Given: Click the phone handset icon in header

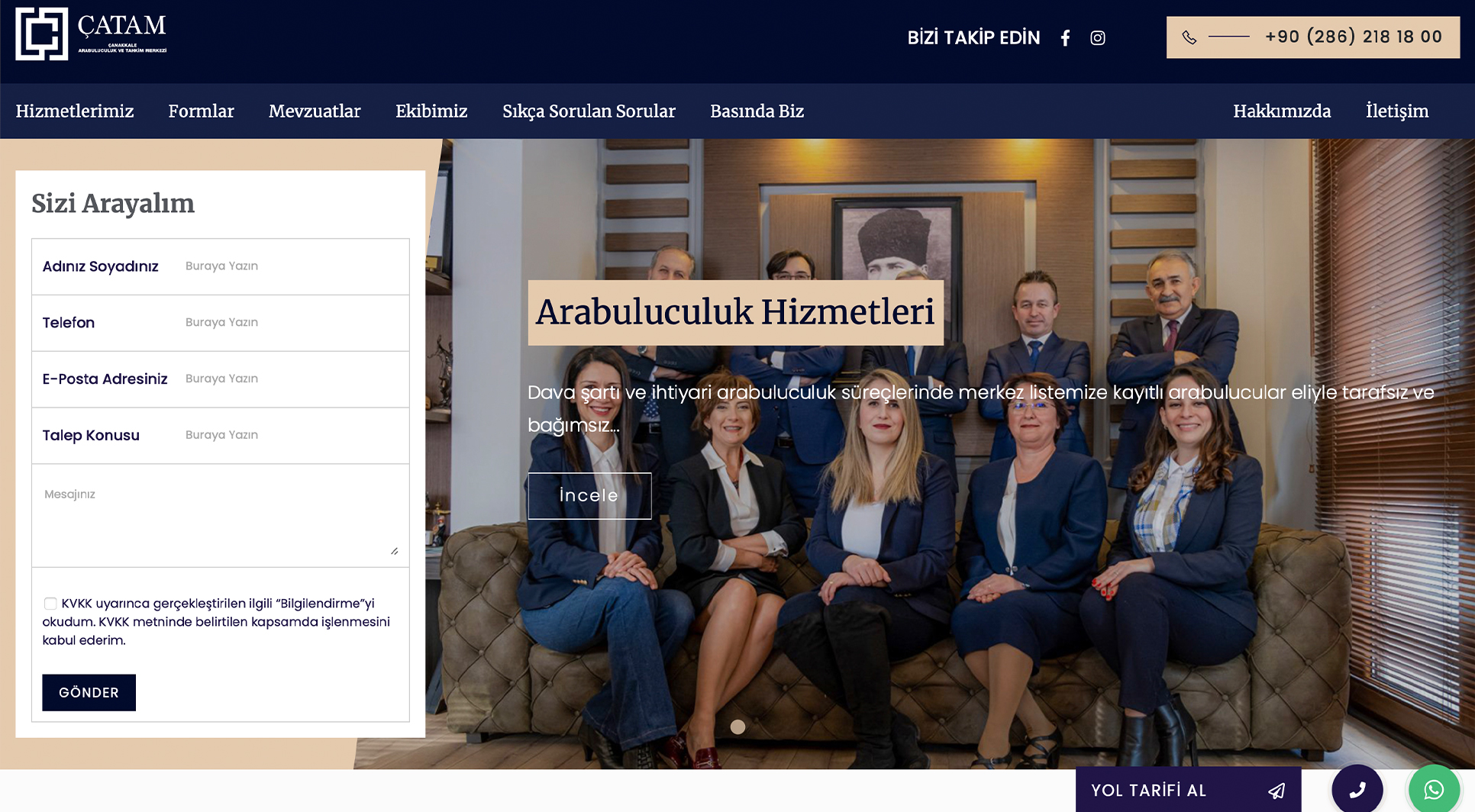Looking at the screenshot, I should [1189, 37].
